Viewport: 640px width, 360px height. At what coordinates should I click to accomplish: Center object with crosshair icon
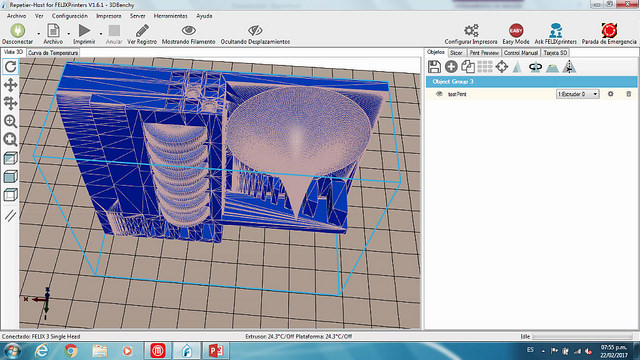point(502,67)
